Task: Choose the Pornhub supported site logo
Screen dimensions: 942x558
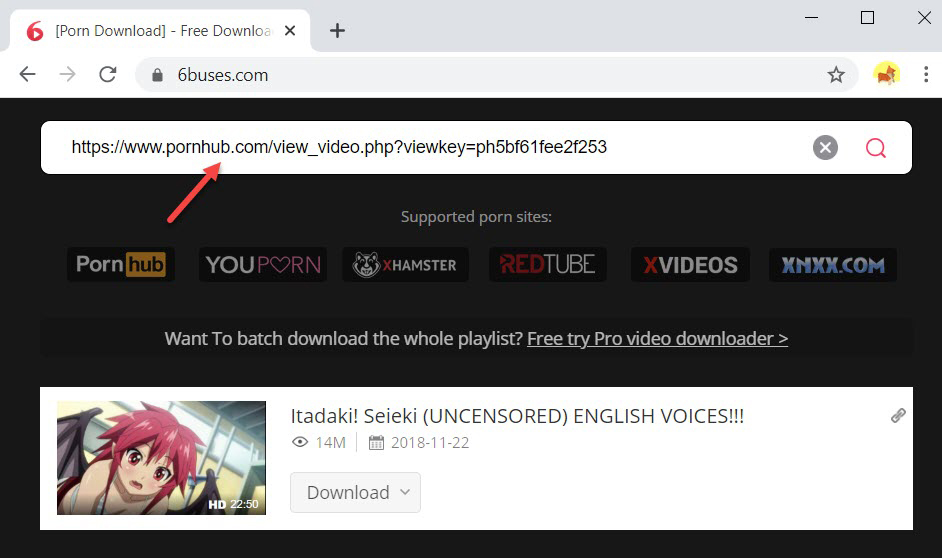Action: [120, 264]
